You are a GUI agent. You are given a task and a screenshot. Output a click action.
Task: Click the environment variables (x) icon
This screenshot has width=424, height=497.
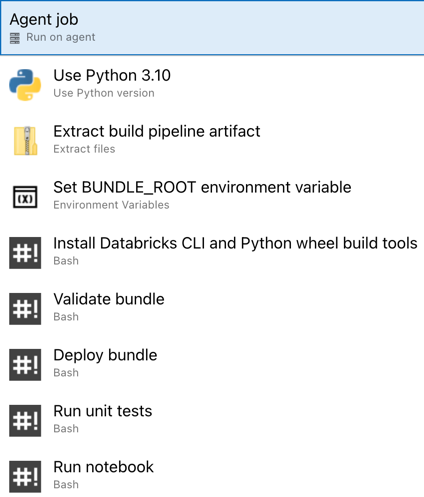25,197
